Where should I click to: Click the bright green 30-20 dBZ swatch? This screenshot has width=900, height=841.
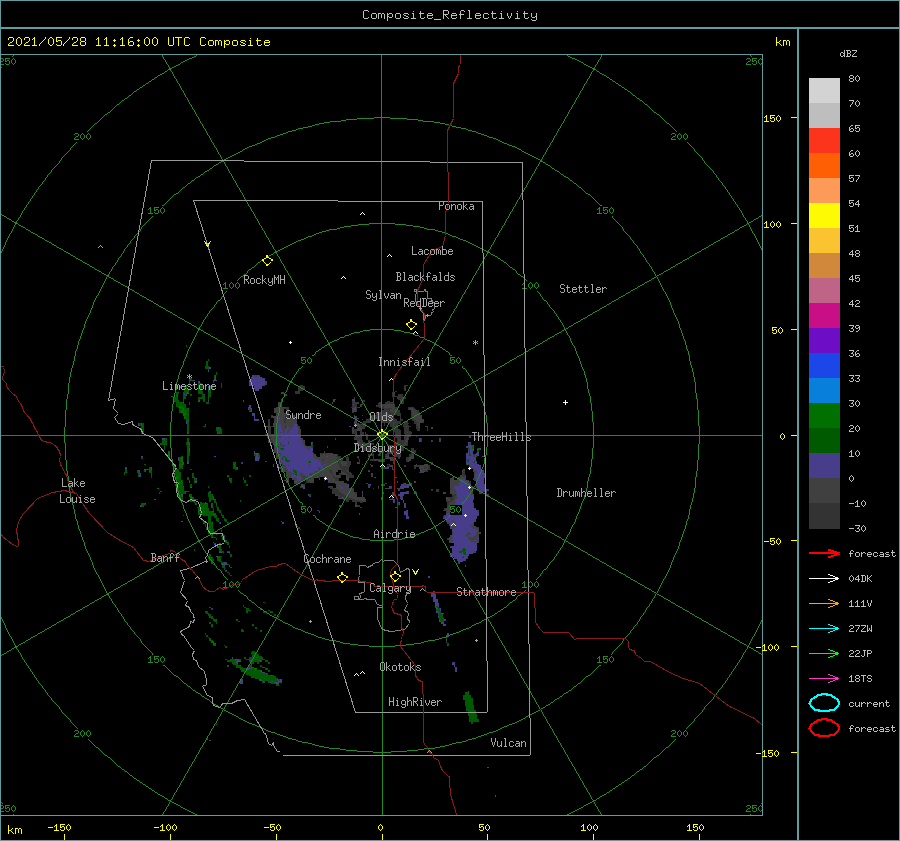point(824,416)
